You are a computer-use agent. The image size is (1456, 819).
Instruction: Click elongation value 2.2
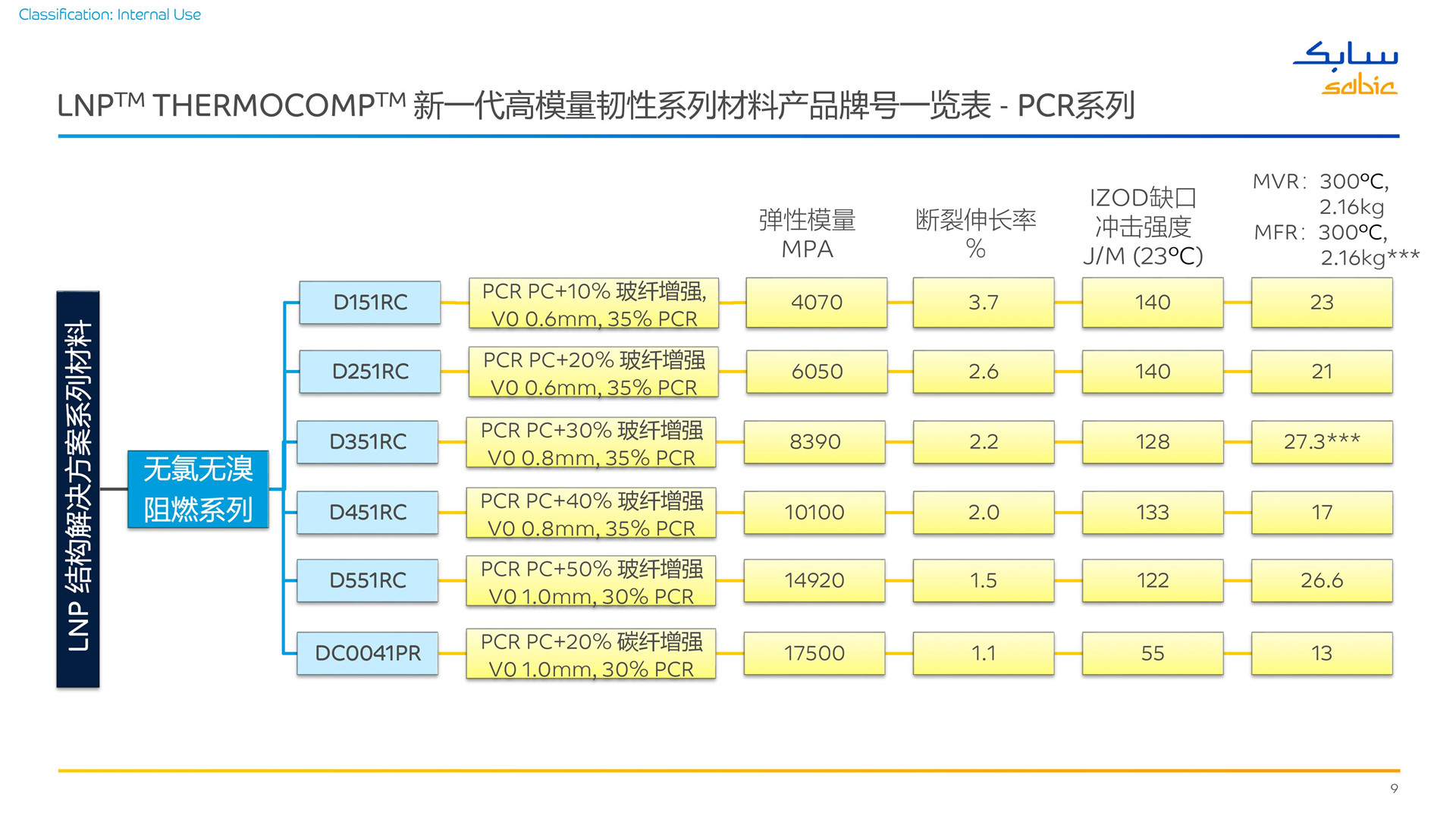click(984, 442)
